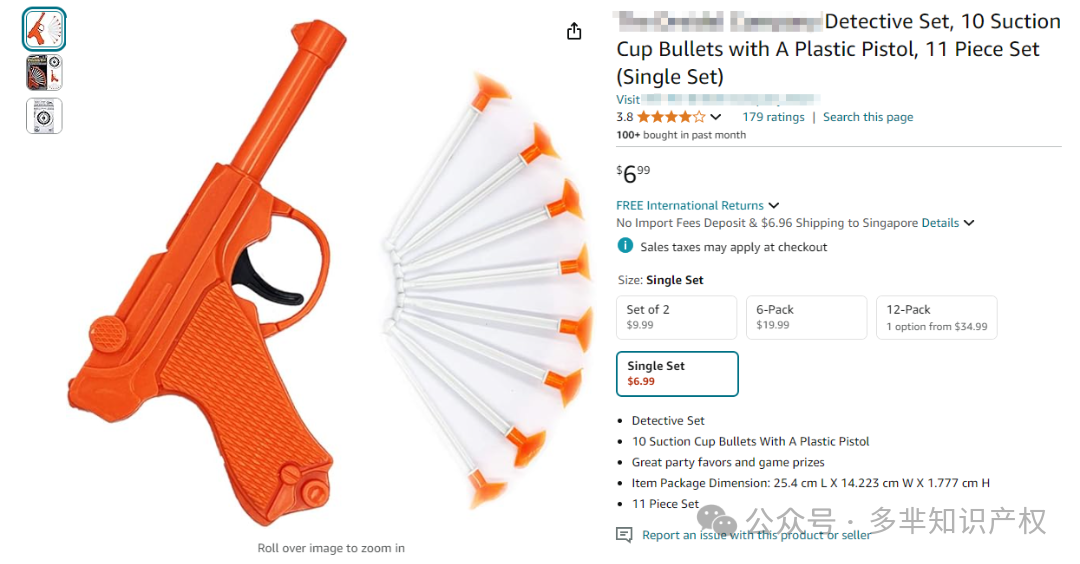The image size is (1080, 564).
Task: Click the Search this page link
Action: 868,117
